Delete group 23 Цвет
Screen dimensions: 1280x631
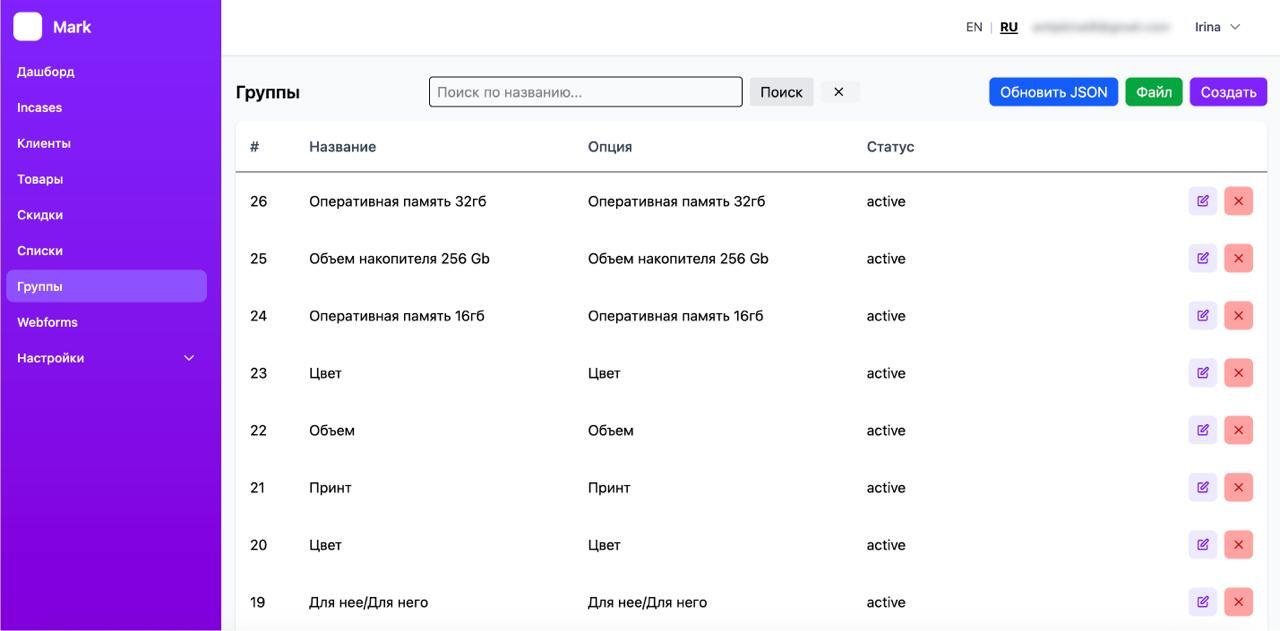[x=1238, y=373]
